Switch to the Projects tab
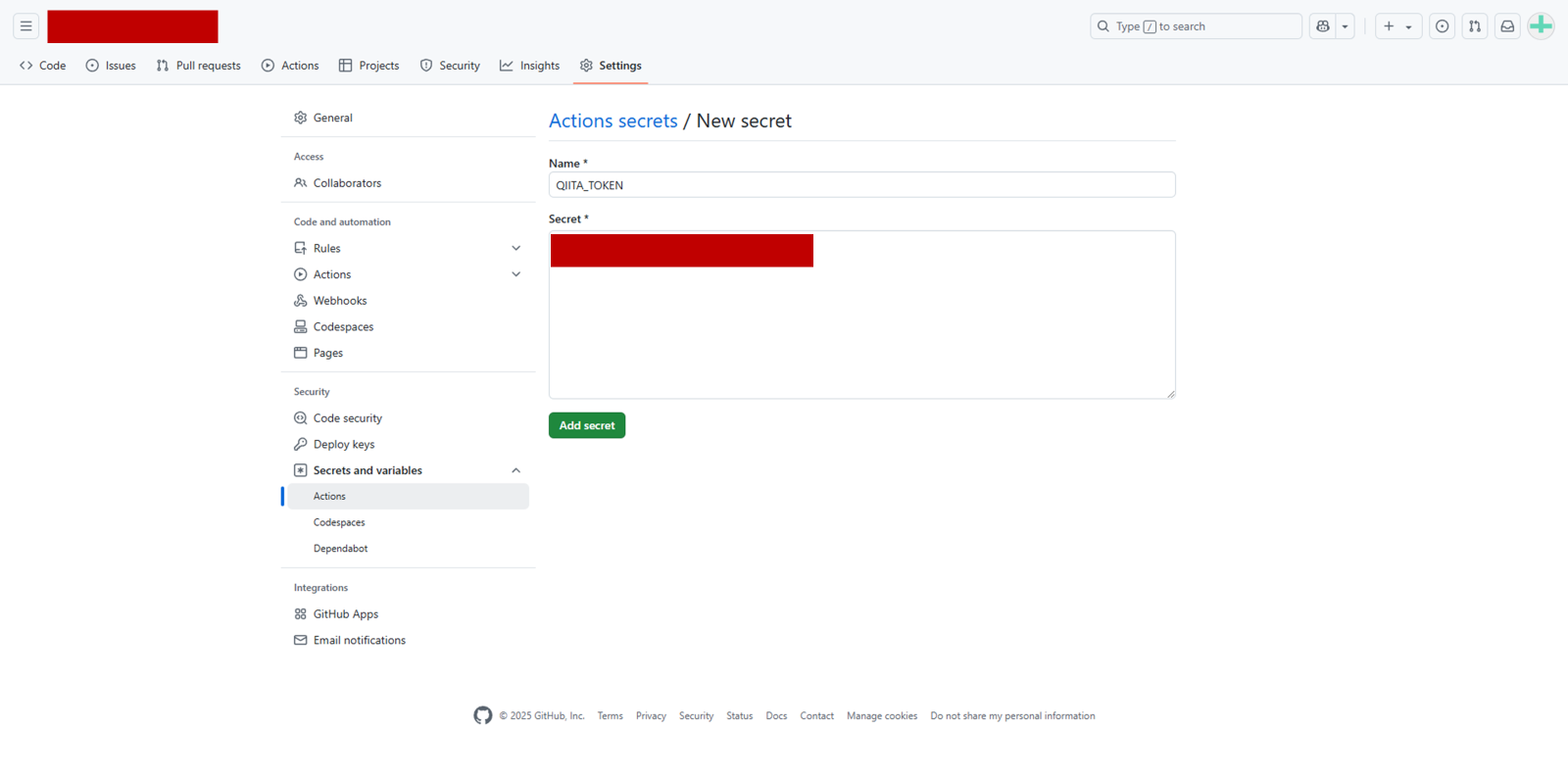 (369, 66)
